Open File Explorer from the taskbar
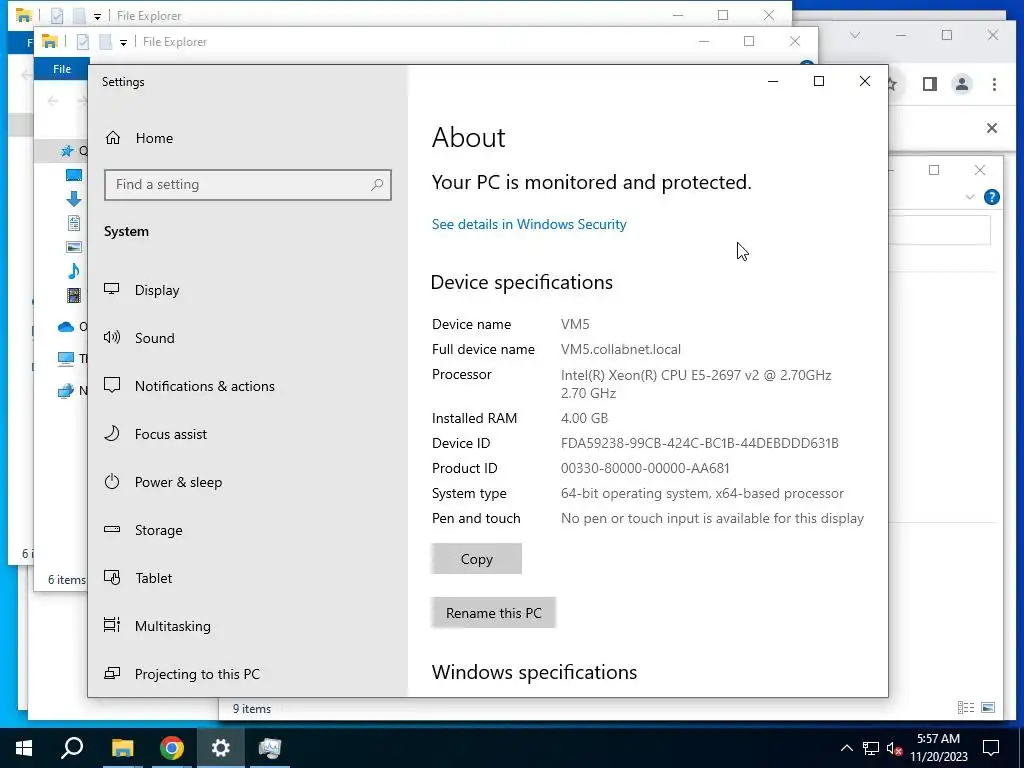The width and height of the screenshot is (1024, 768). 122,748
